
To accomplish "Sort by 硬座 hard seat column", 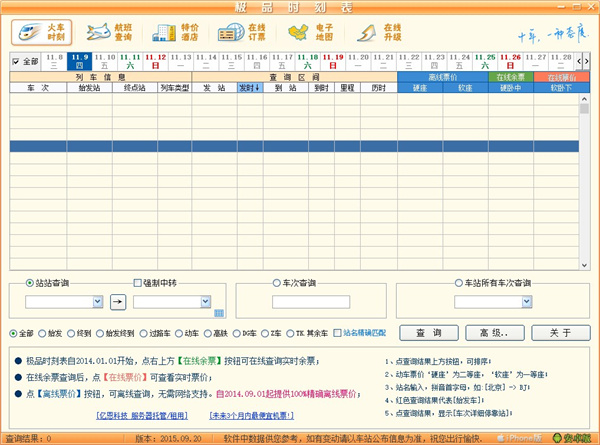I will (420, 88).
